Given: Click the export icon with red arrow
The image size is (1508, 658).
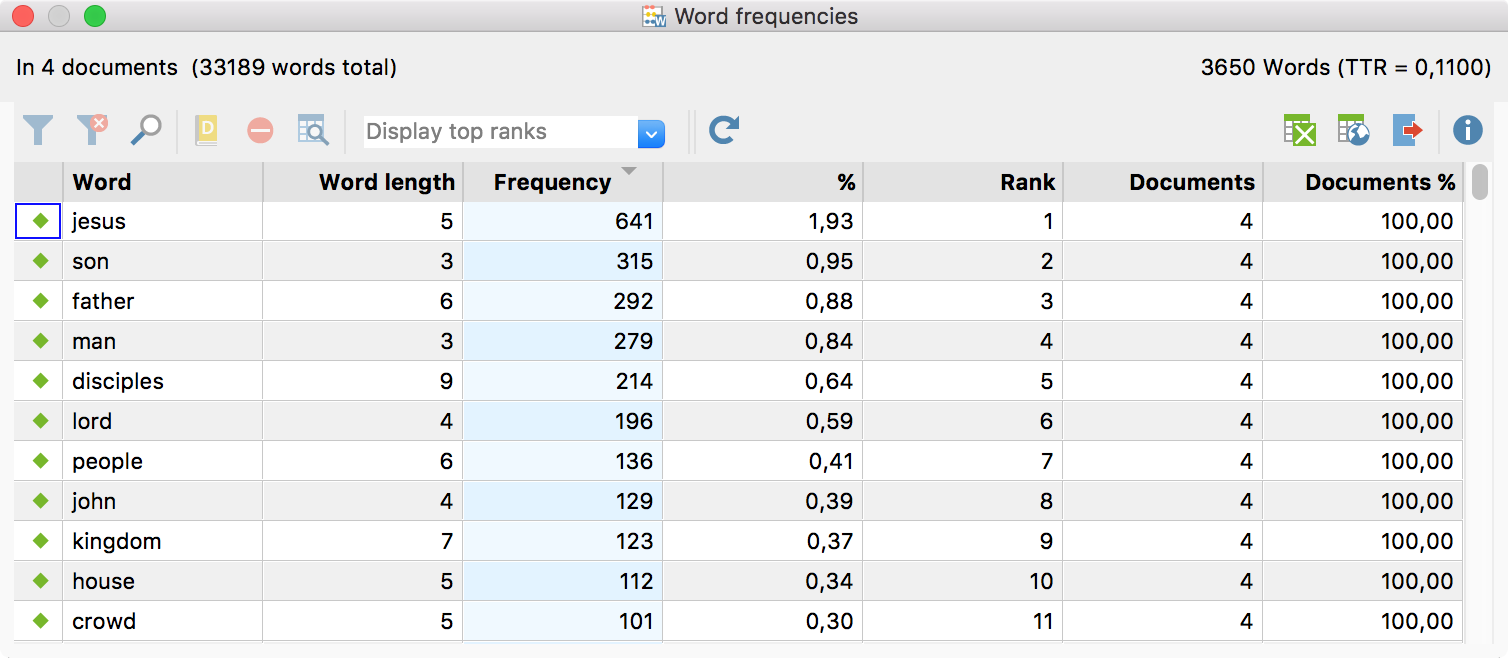Looking at the screenshot, I should (x=1407, y=131).
